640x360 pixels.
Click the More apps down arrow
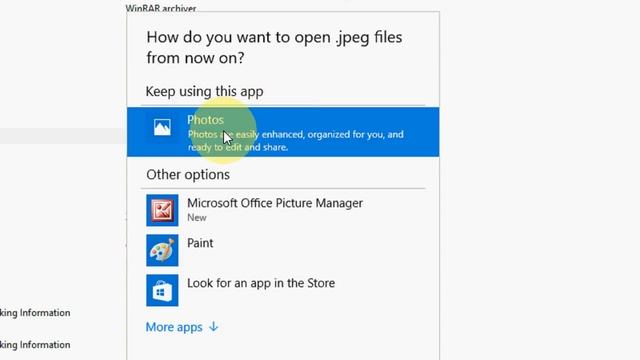[x=214, y=327]
